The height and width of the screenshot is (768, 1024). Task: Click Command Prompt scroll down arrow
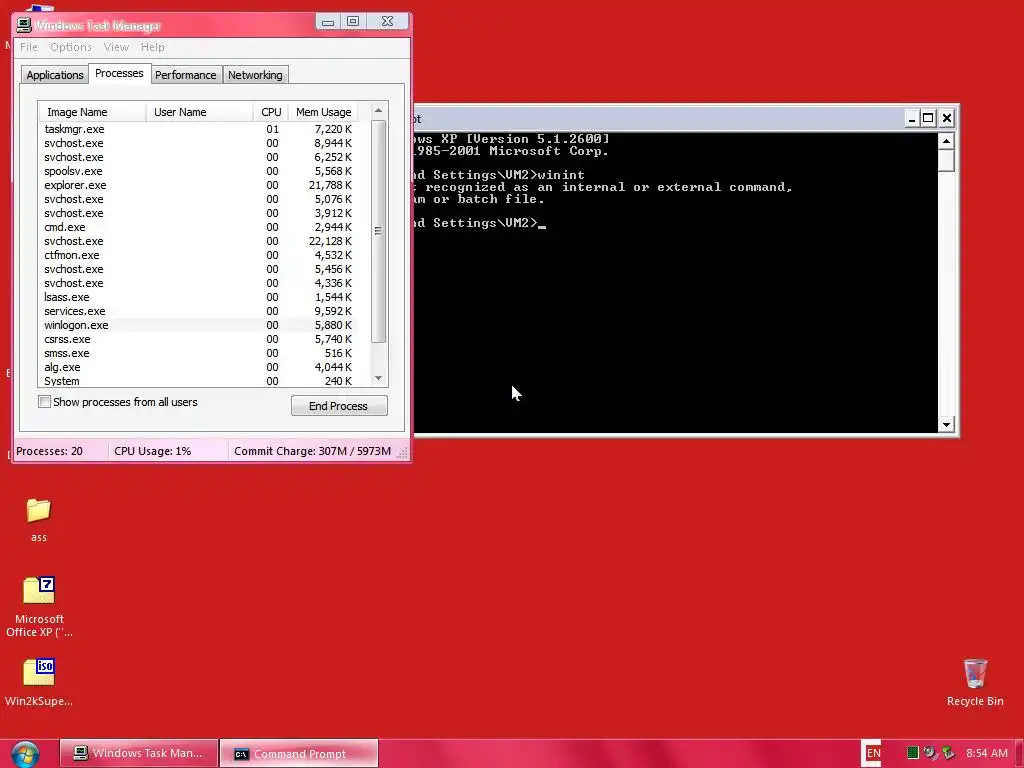[946, 424]
